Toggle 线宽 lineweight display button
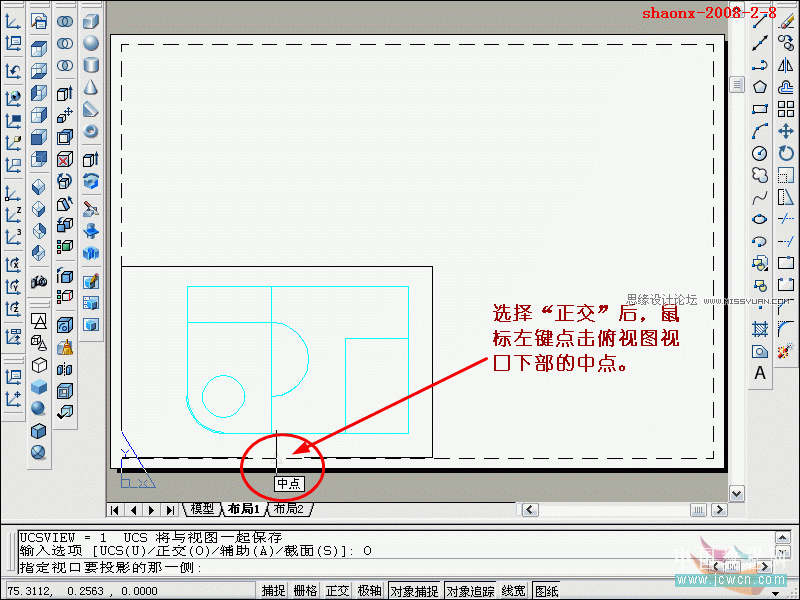This screenshot has height=600, width=800. click(x=514, y=591)
